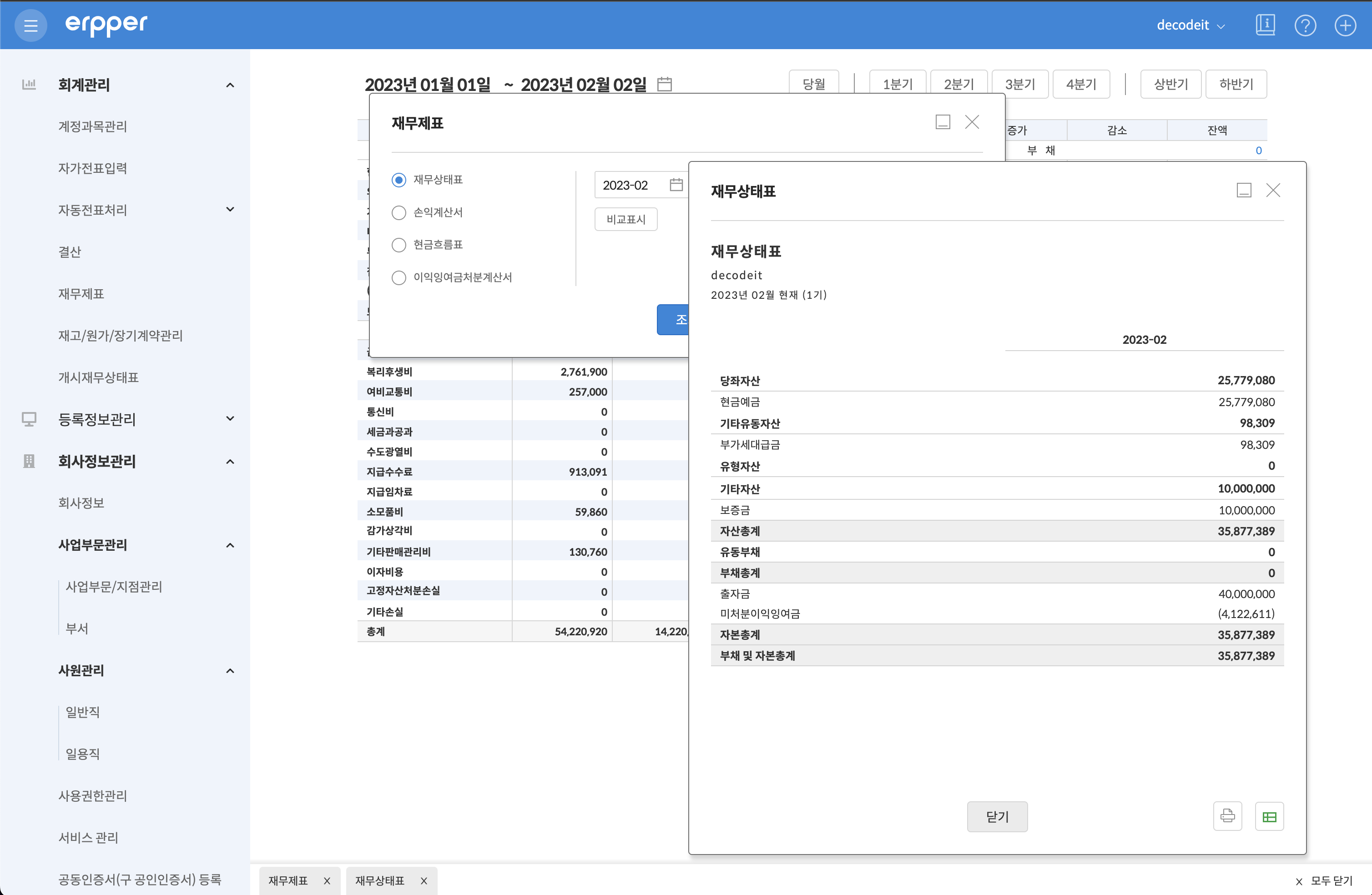This screenshot has width=1372, height=895.
Task: Click the plus icon in top bar
Action: [x=1346, y=25]
